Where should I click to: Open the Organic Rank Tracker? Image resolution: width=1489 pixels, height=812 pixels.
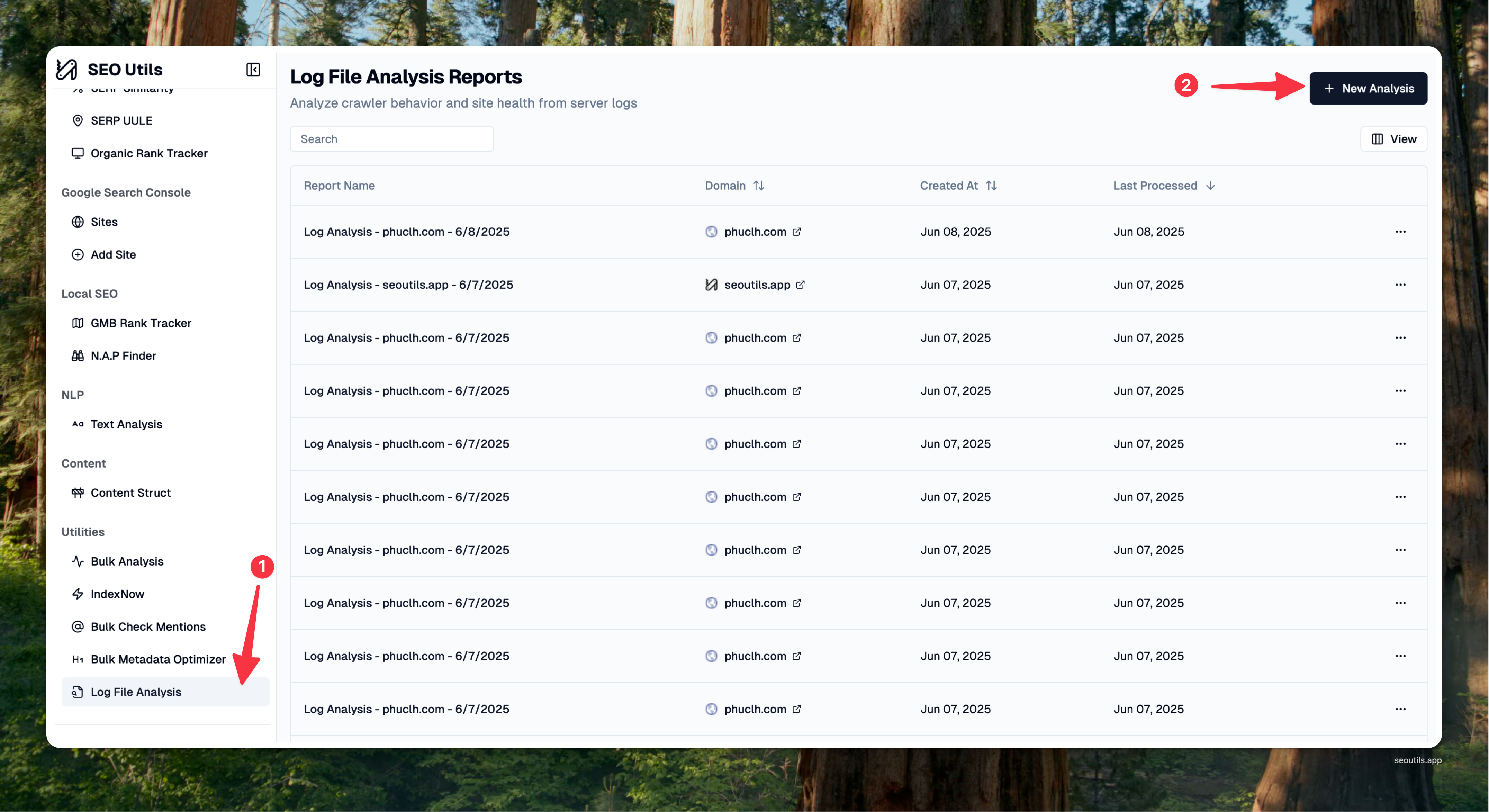148,153
